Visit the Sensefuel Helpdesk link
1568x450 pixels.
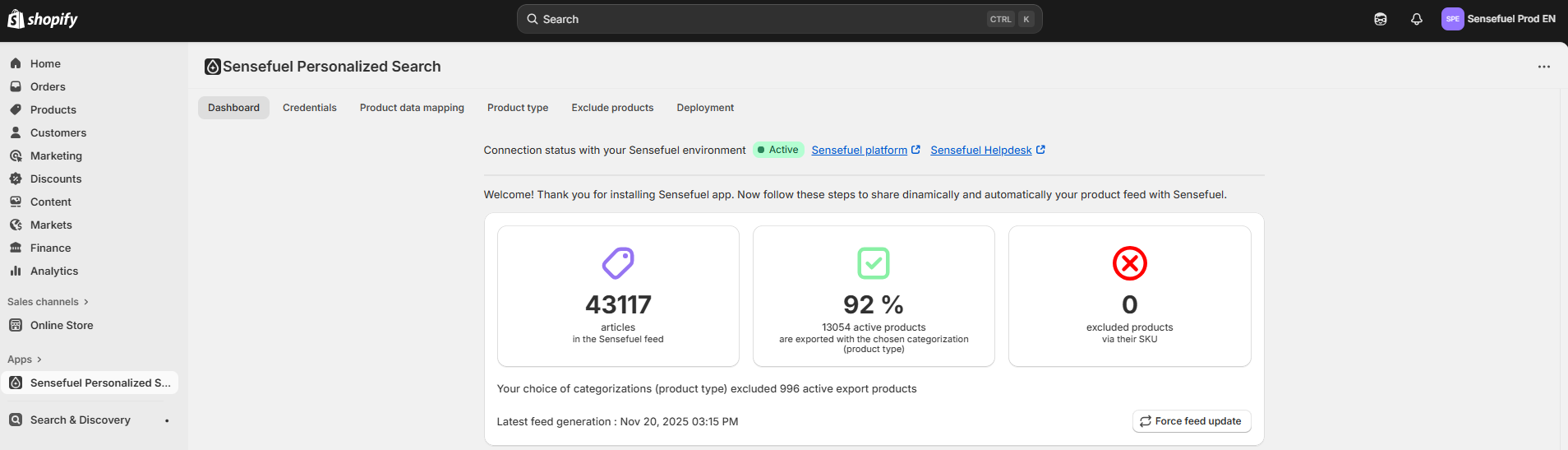pyautogui.click(x=981, y=150)
